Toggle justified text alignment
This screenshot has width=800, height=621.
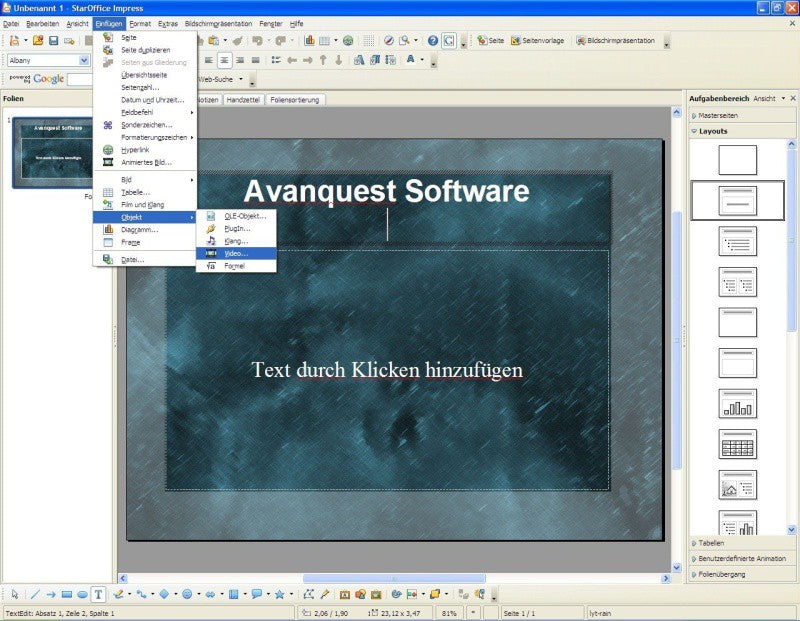click(256, 60)
